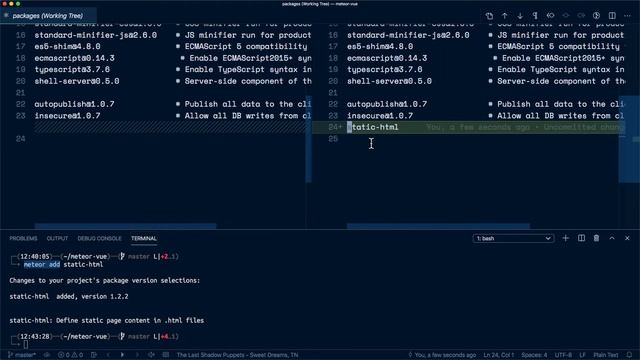This screenshot has width=640, height=360.
Task: Open errors and warnings count in status bar
Action: [70, 355]
